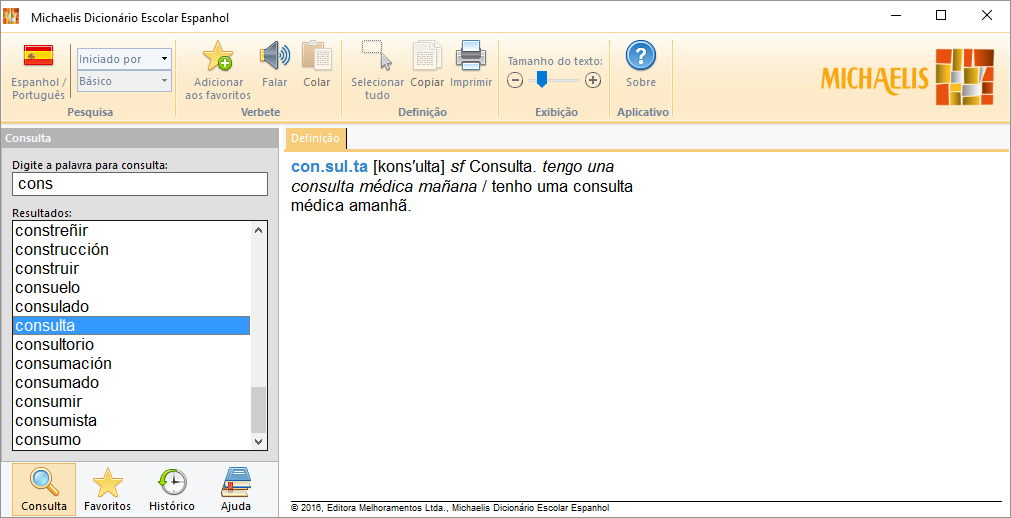Select 'consumista' in the results
The height and width of the screenshot is (518, 1011).
(132, 421)
